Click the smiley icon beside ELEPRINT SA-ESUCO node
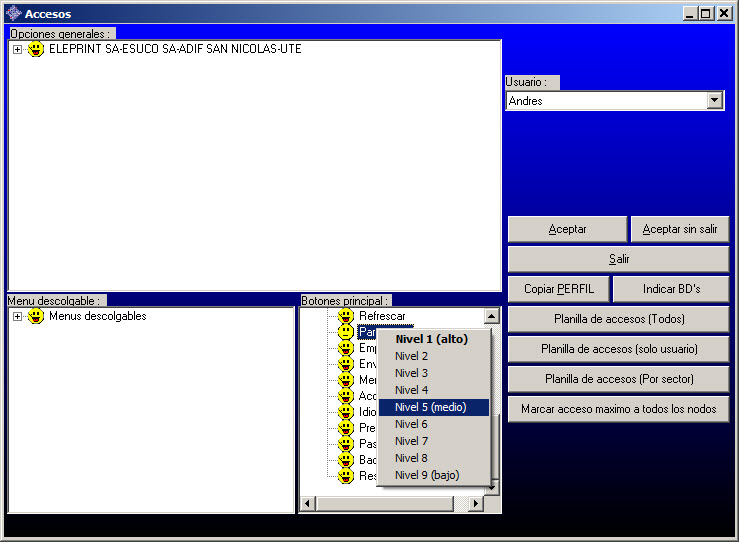 coord(36,49)
